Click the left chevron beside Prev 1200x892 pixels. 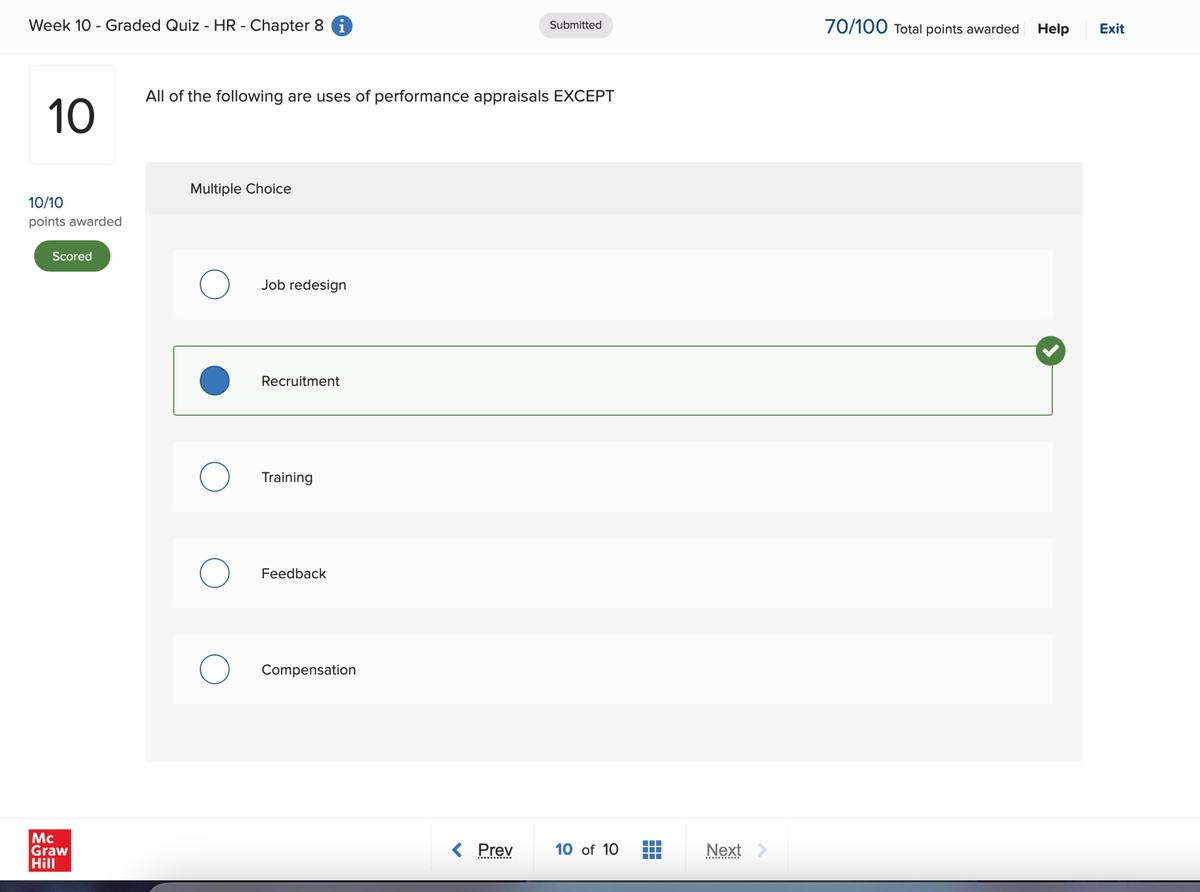point(457,850)
